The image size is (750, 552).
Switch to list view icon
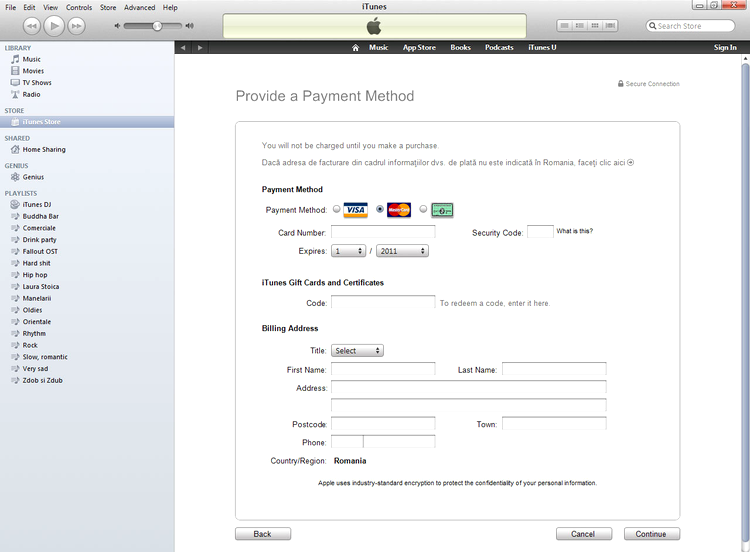[x=564, y=25]
